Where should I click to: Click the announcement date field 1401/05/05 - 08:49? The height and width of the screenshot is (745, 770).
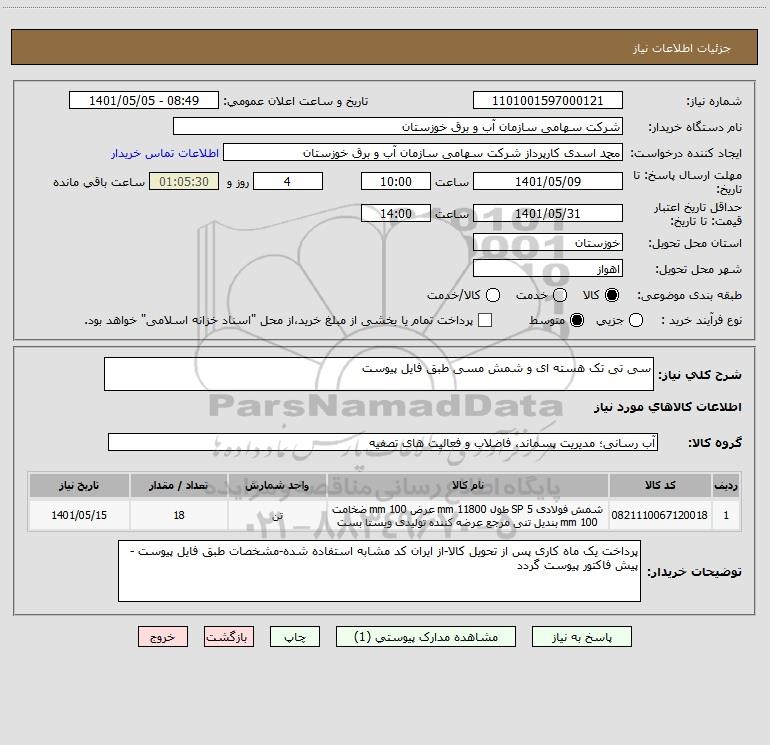click(x=144, y=101)
